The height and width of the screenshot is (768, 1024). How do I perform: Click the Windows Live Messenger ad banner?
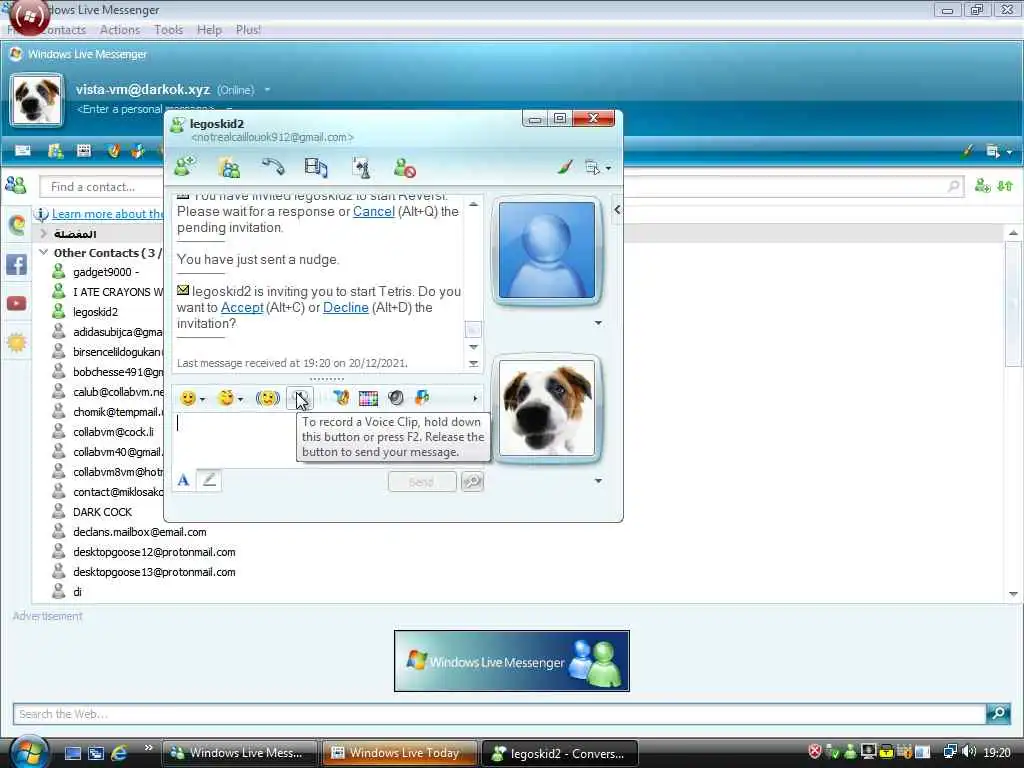511,661
